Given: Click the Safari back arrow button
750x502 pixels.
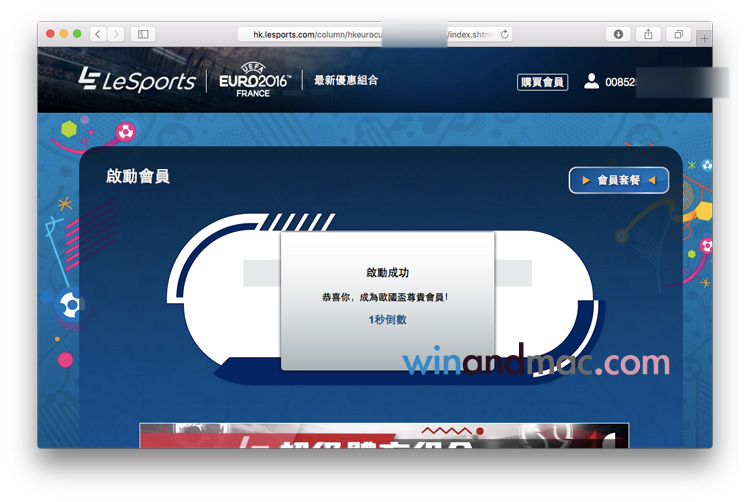Looking at the screenshot, I should (x=98, y=34).
